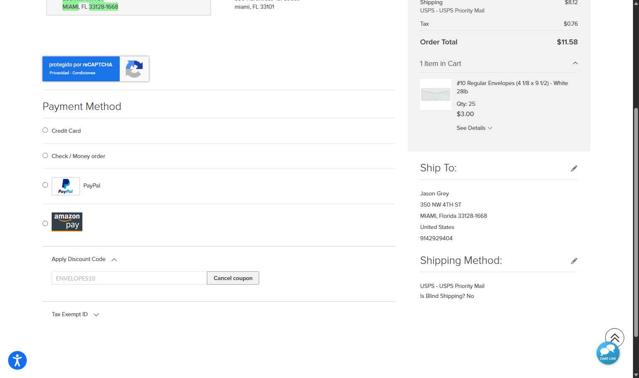This screenshot has height=378, width=639.
Task: Click the Order Total amount $11.58
Action: (567, 42)
